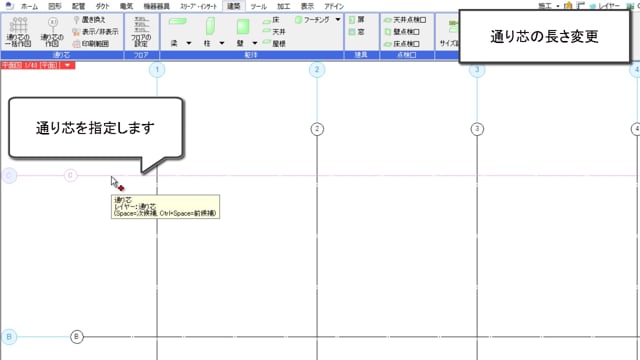The width and height of the screenshot is (640, 360).
Task: Click the orange house icon at top right
Action: click(x=568, y=6)
